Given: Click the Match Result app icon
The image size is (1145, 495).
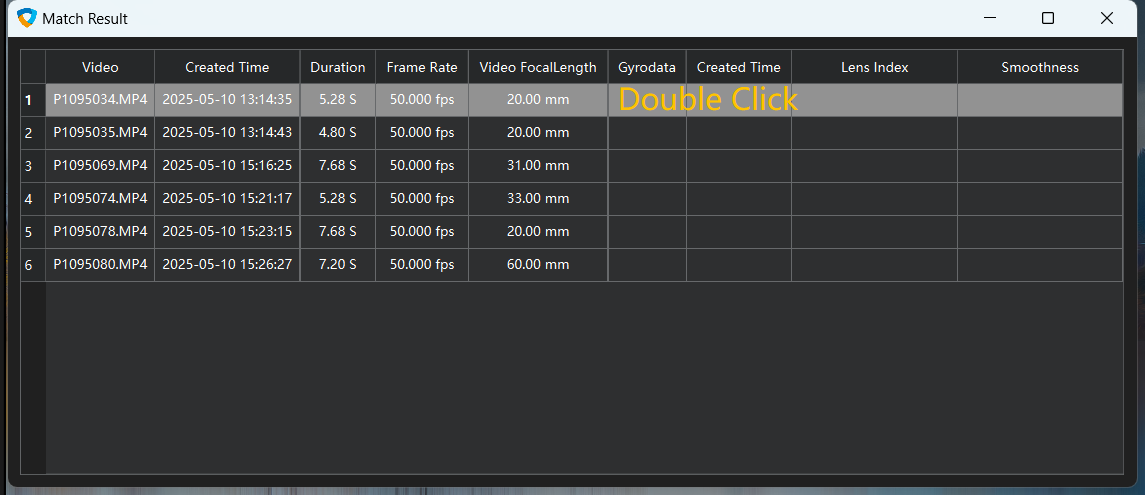Looking at the screenshot, I should point(27,18).
